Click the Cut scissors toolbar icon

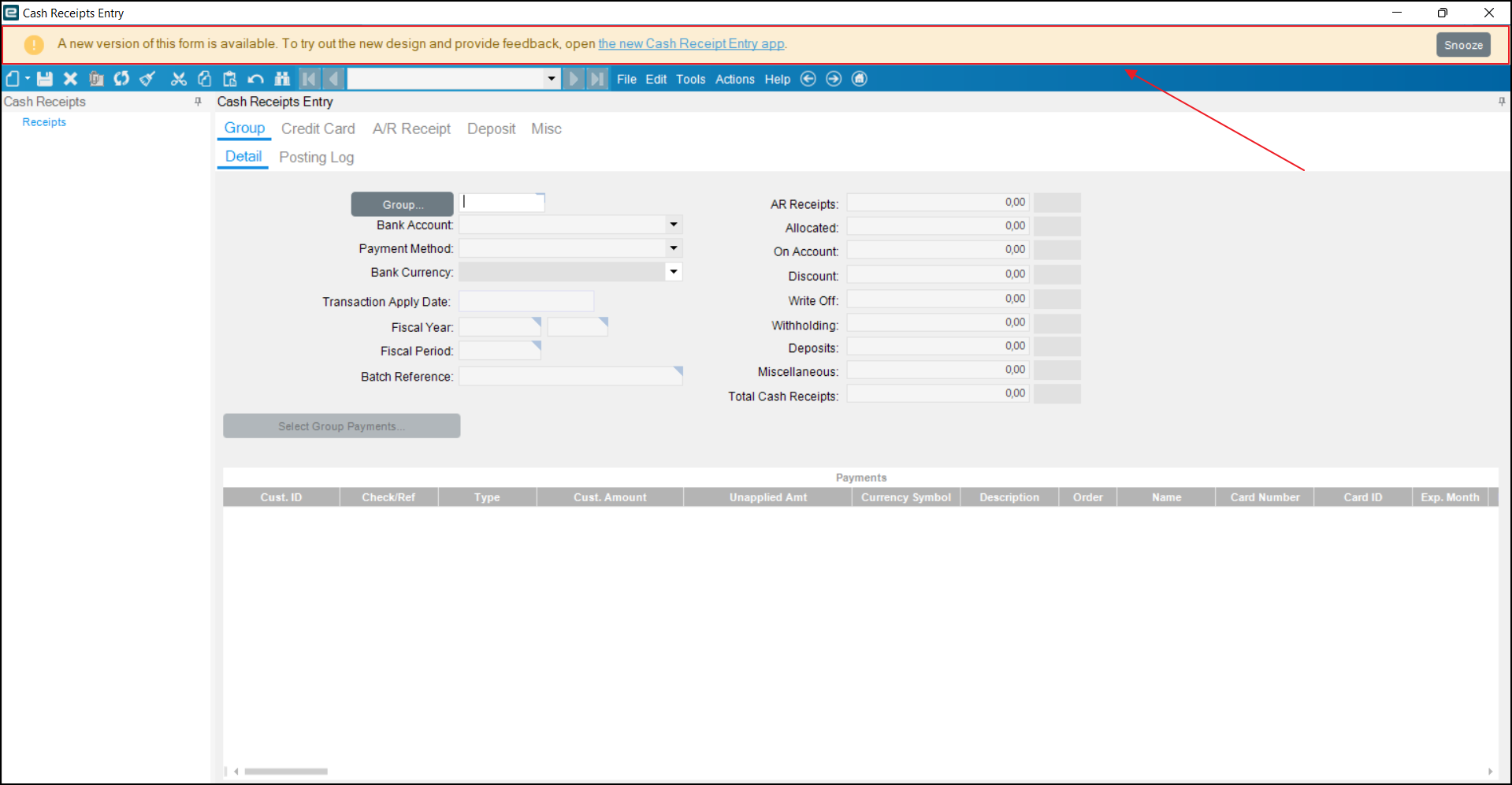click(x=179, y=79)
